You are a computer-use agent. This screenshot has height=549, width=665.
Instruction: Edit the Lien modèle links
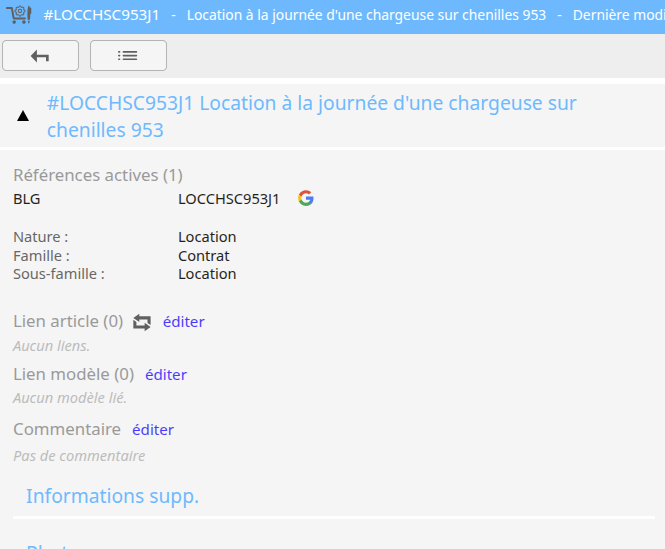[166, 375]
